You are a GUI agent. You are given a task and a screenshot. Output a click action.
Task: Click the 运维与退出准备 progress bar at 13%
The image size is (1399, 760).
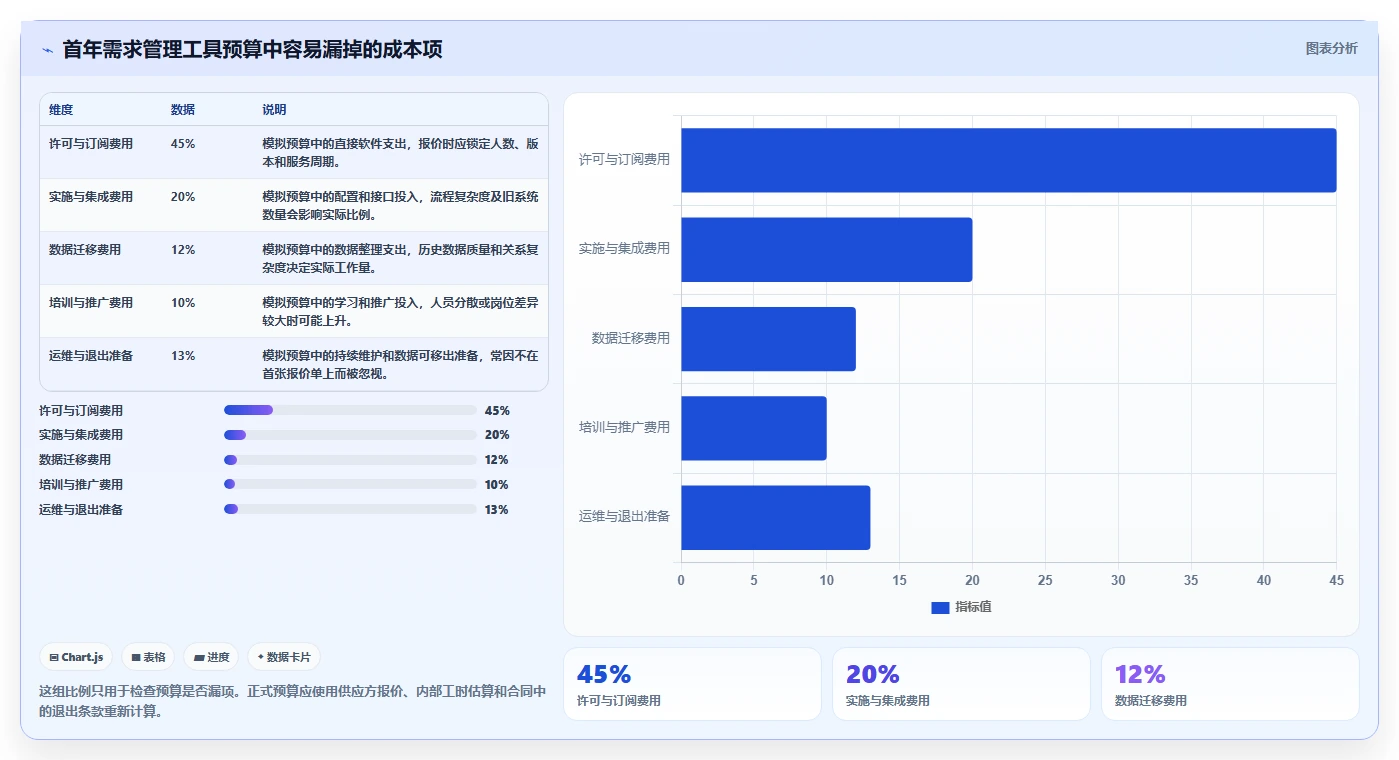350,509
